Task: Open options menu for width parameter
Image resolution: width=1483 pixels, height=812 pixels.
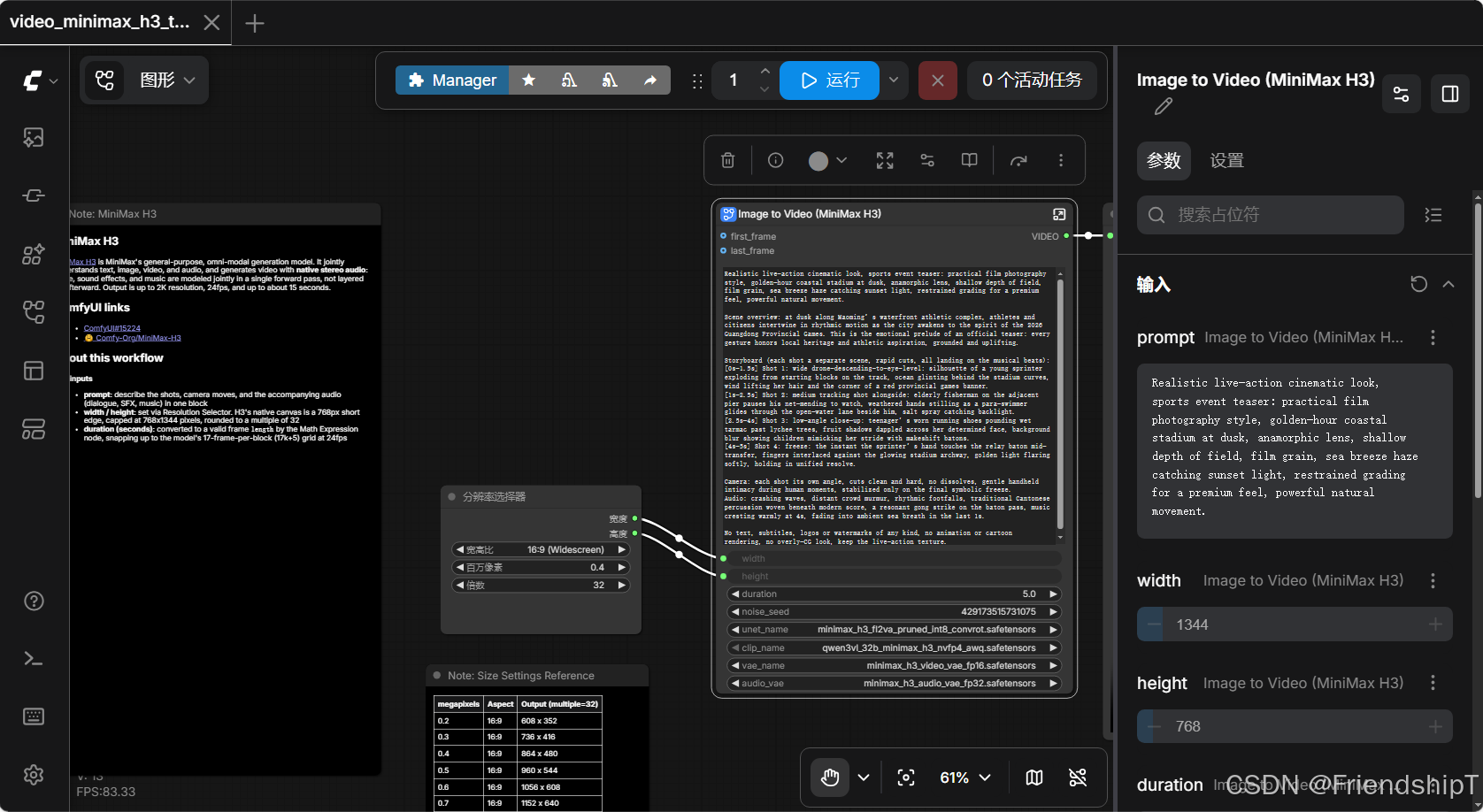Action: 1433,580
